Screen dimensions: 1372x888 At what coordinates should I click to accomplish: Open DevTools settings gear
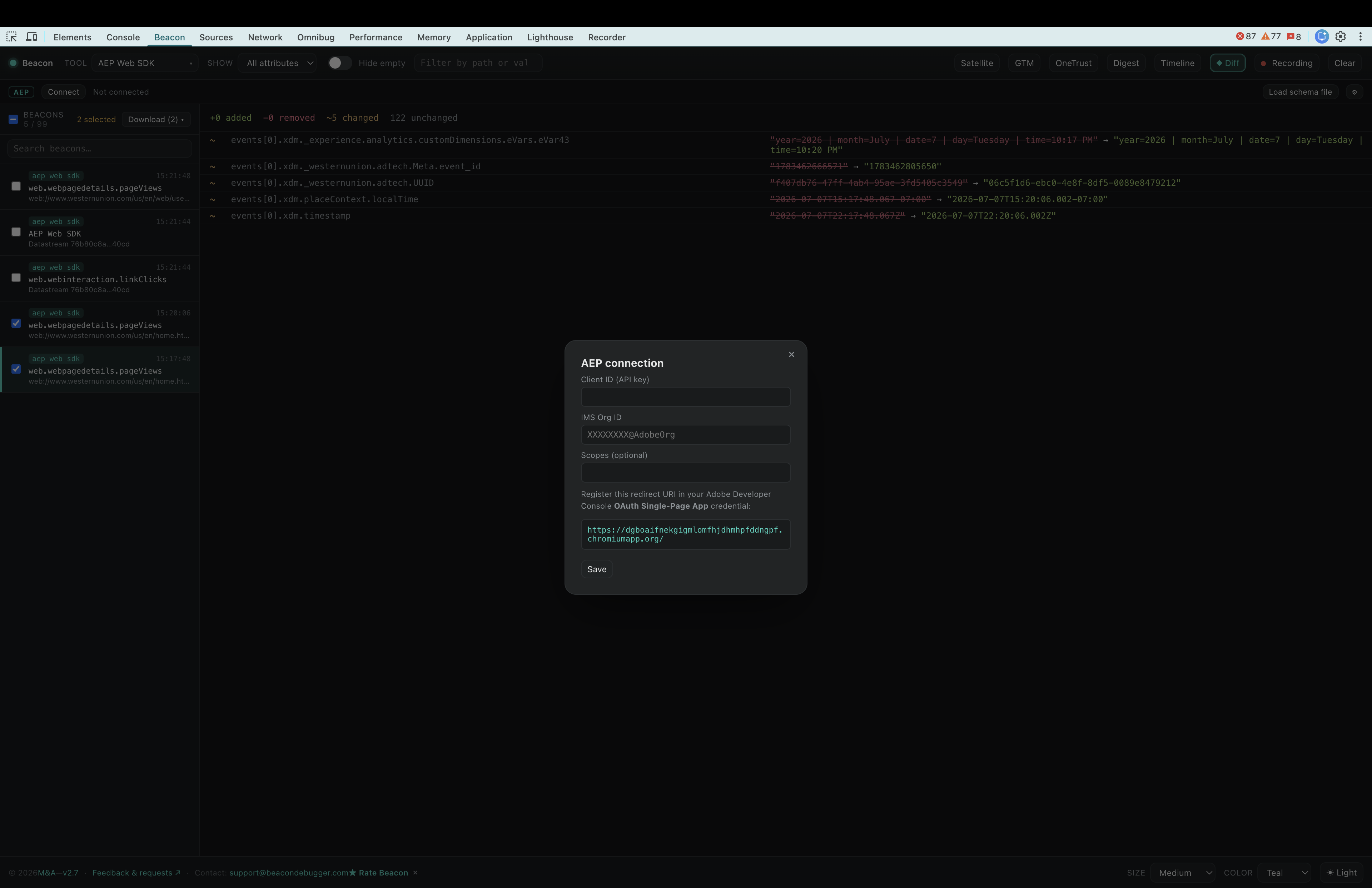[1341, 37]
